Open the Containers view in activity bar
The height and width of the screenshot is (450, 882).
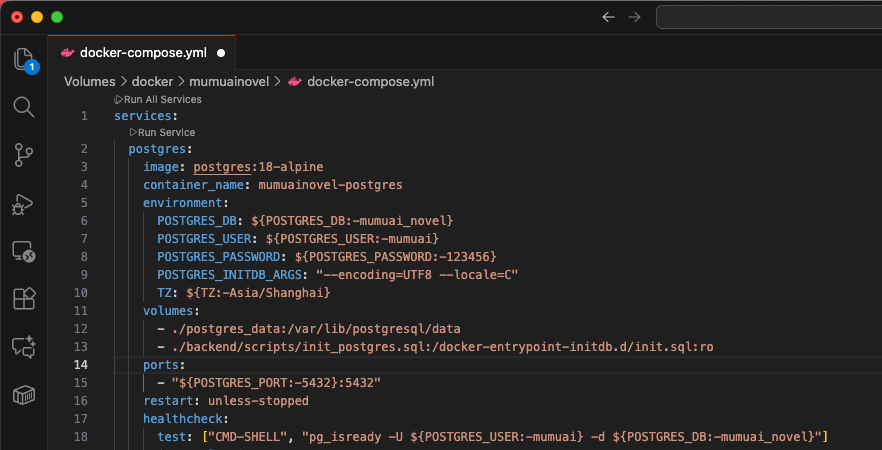[x=24, y=396]
